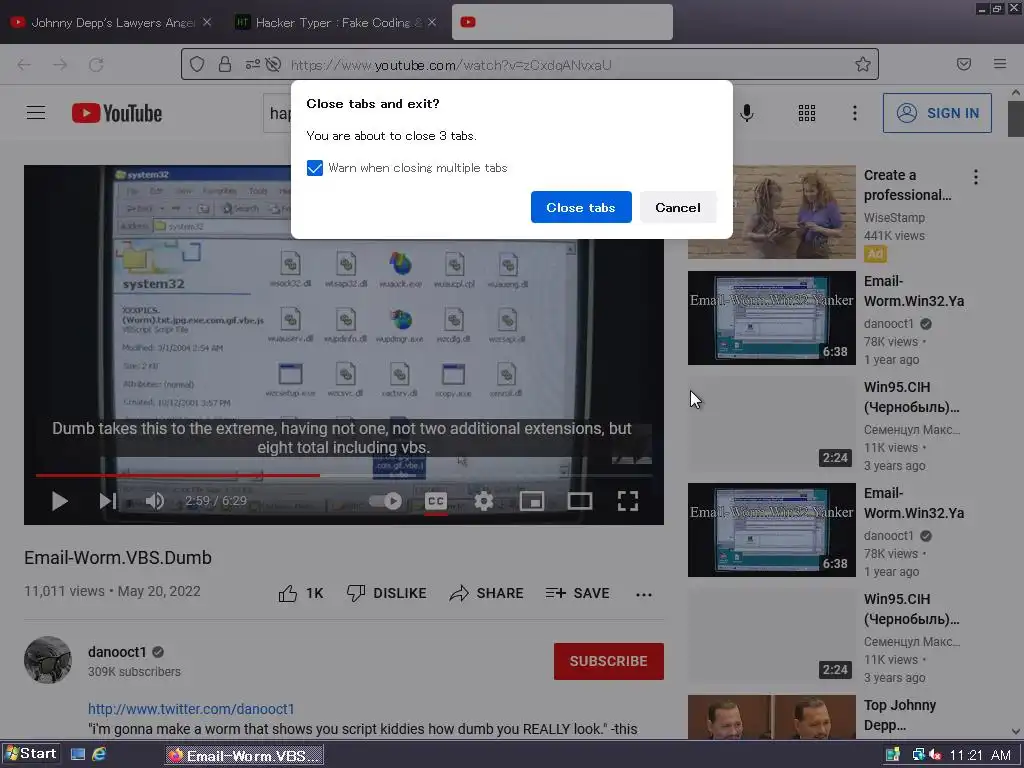Click the SIGN IN button

click(937, 113)
